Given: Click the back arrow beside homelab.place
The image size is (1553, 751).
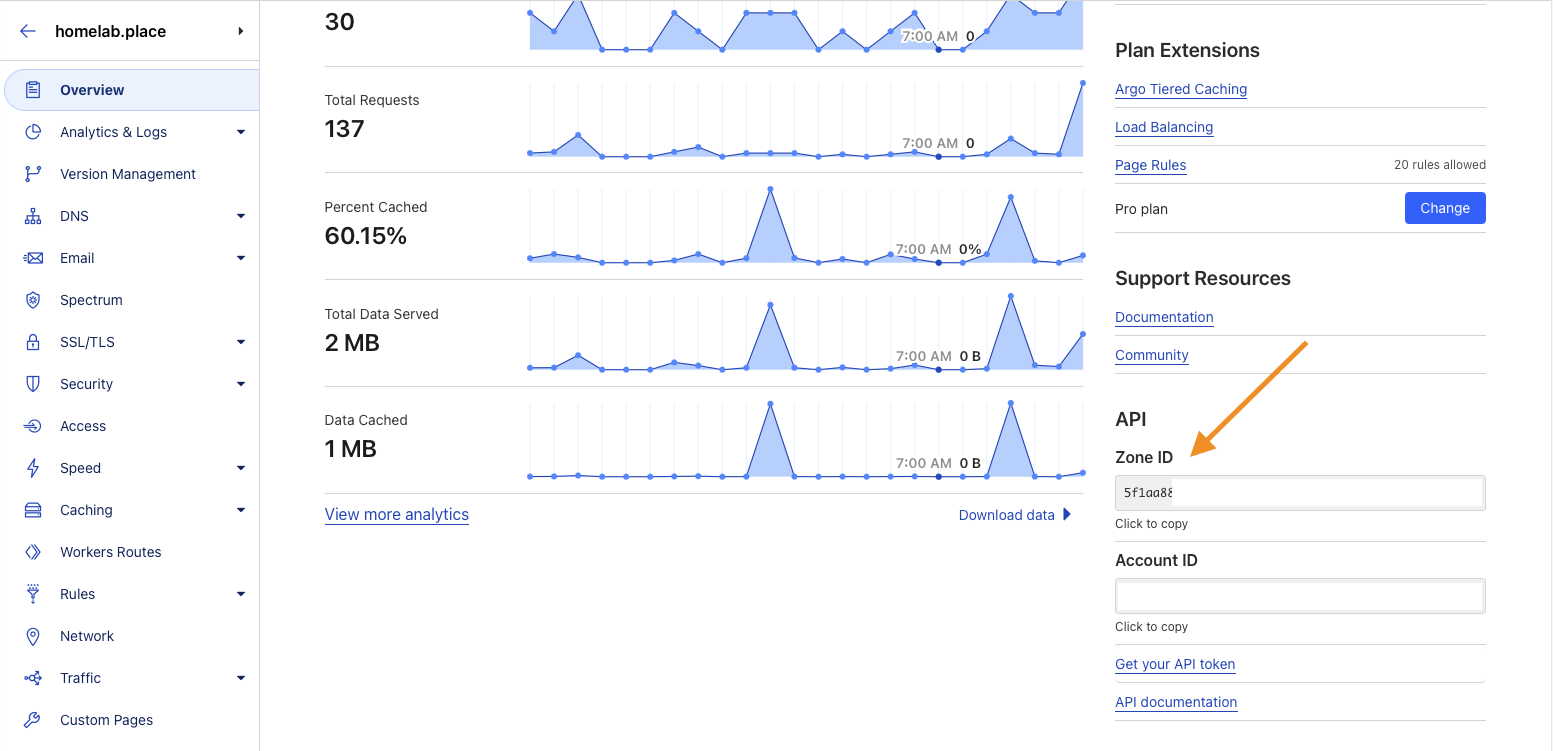Looking at the screenshot, I should [x=28, y=31].
